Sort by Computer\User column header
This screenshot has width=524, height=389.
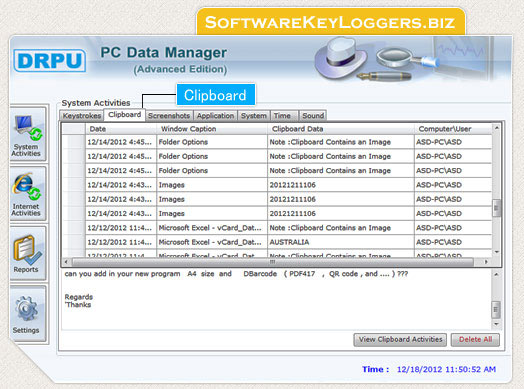(453, 129)
